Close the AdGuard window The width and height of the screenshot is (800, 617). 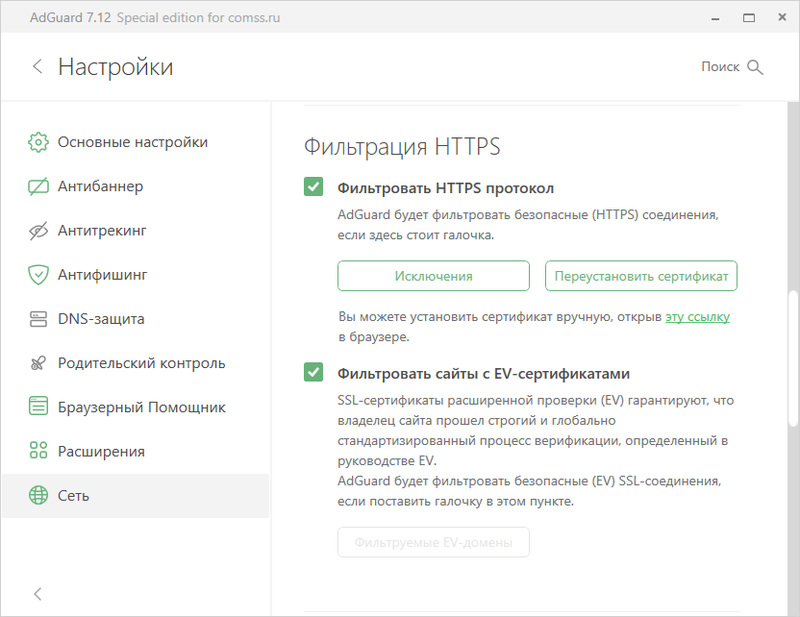(782, 17)
